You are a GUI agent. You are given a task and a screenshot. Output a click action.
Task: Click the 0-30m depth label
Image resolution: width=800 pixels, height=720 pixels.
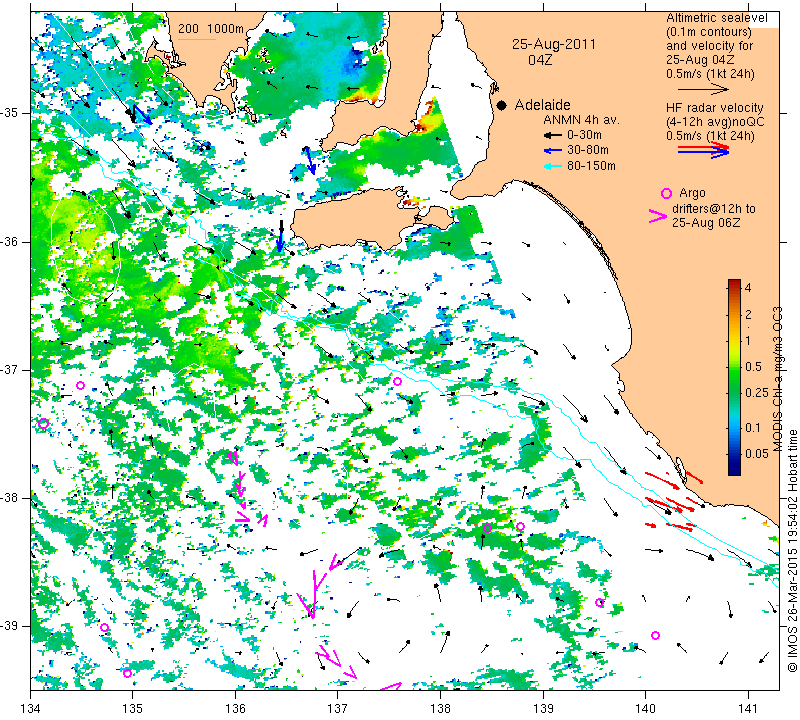pyautogui.click(x=584, y=135)
